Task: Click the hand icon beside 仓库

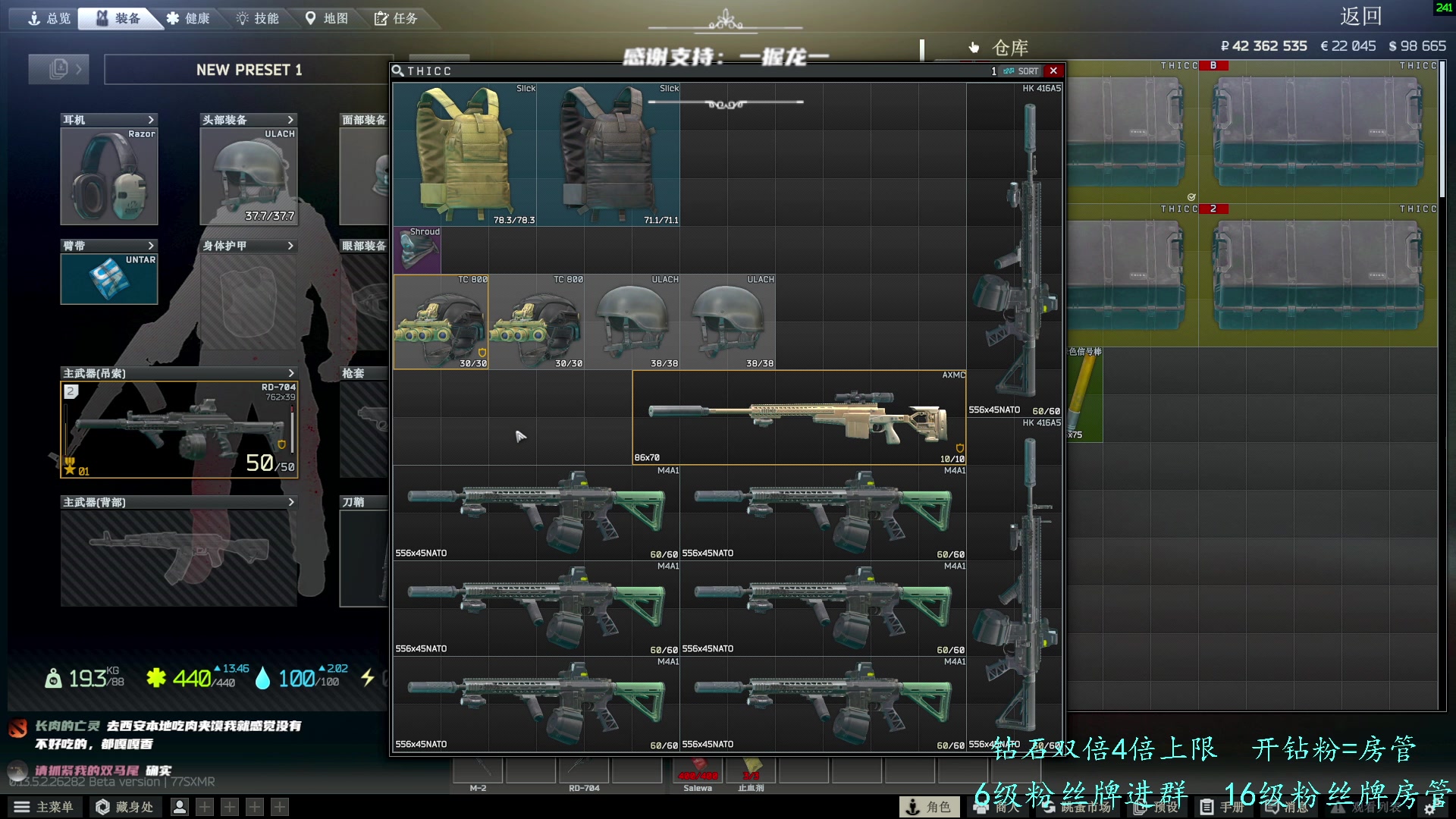Action: point(974,48)
